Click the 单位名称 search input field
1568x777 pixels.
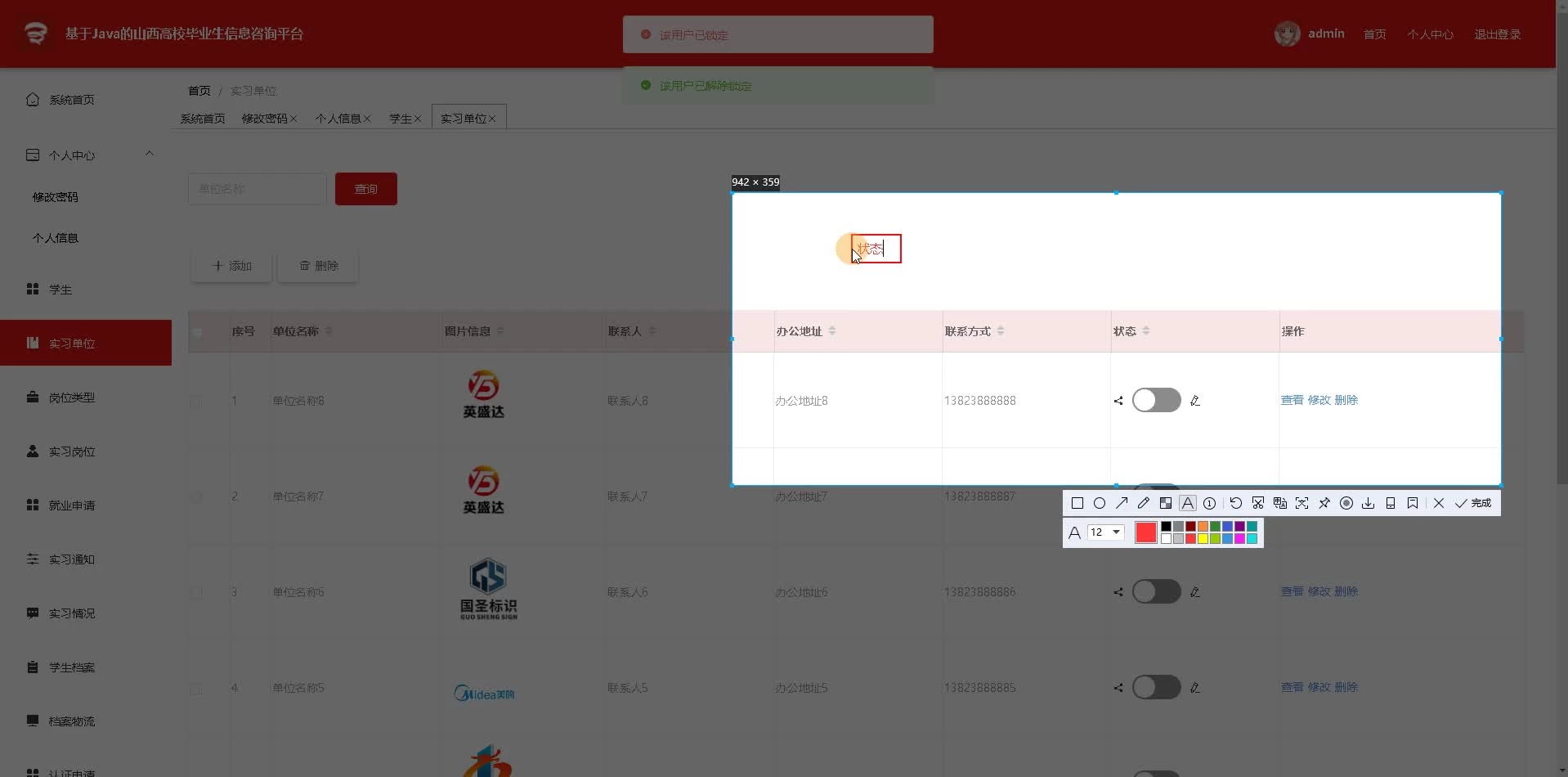258,189
